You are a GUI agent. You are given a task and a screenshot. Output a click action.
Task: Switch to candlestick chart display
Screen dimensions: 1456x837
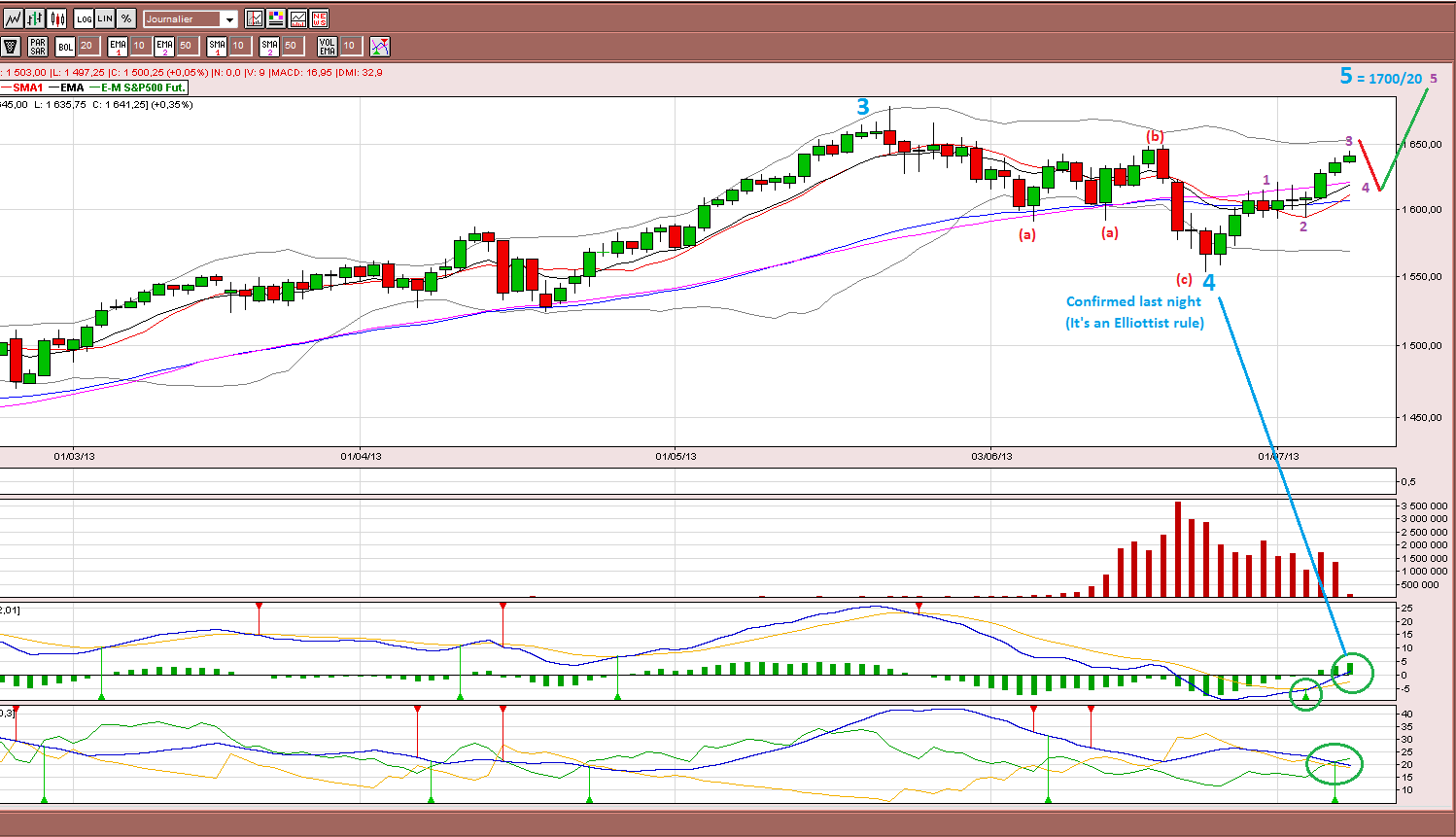(x=56, y=18)
